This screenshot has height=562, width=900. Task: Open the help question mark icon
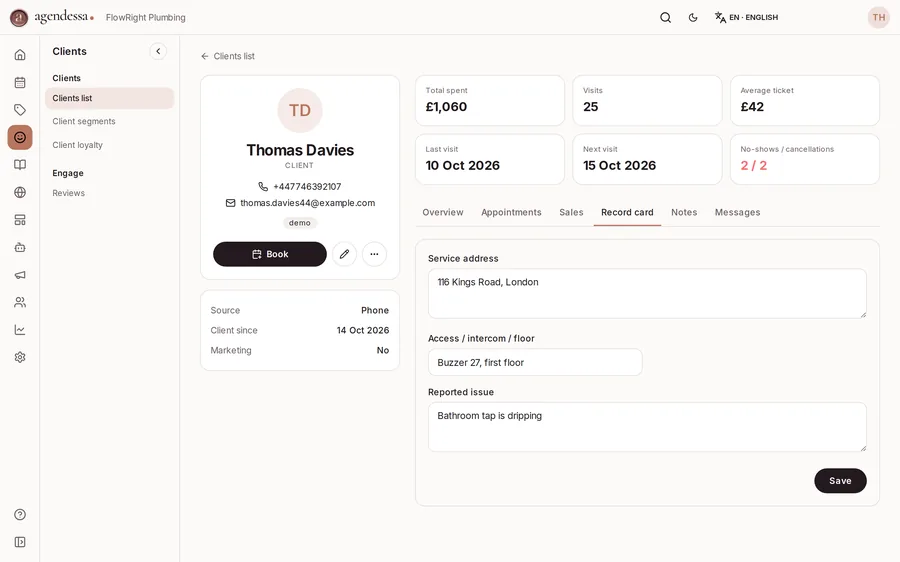[20, 514]
